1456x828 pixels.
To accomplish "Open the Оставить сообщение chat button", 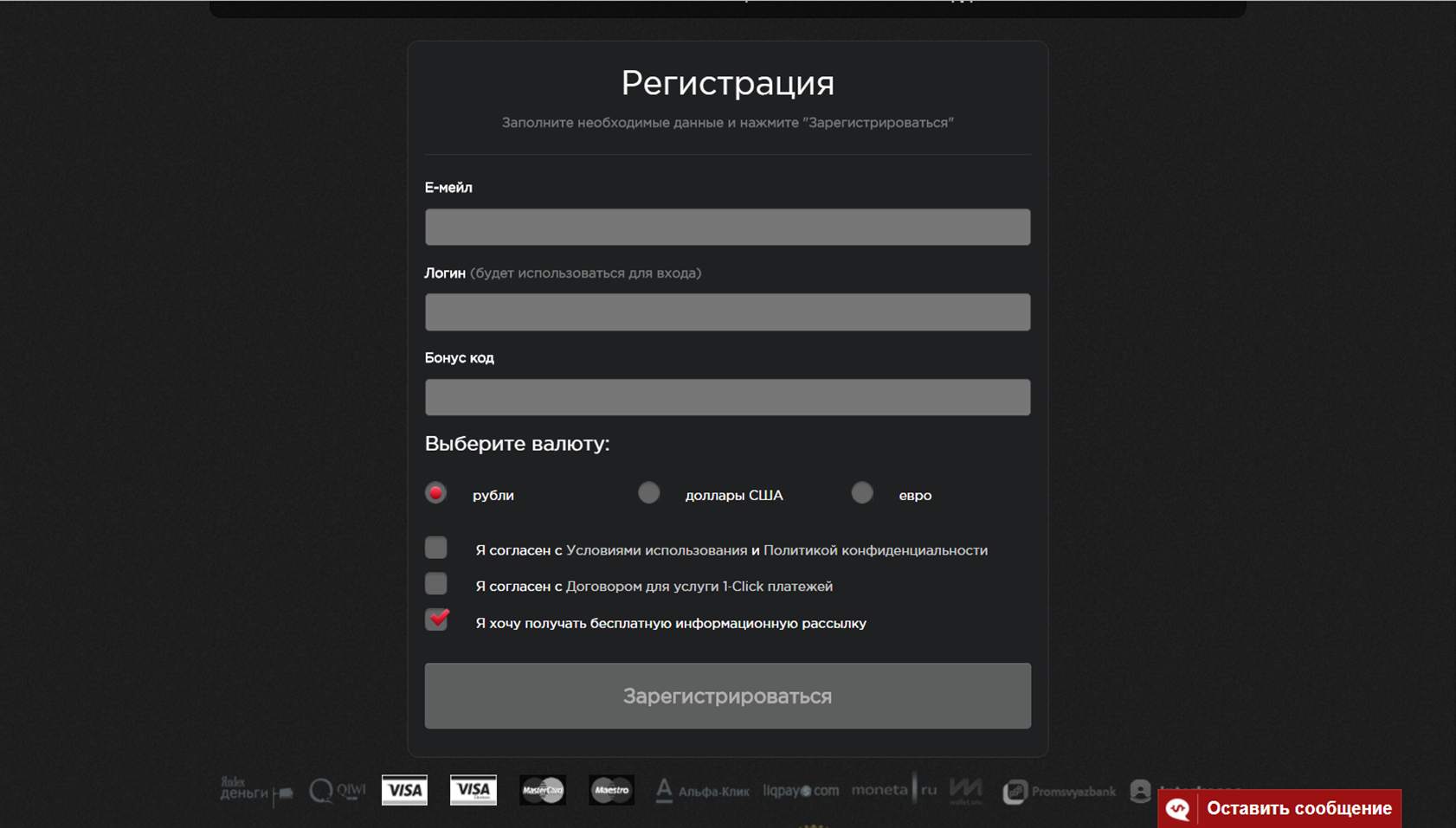I will click(1279, 808).
